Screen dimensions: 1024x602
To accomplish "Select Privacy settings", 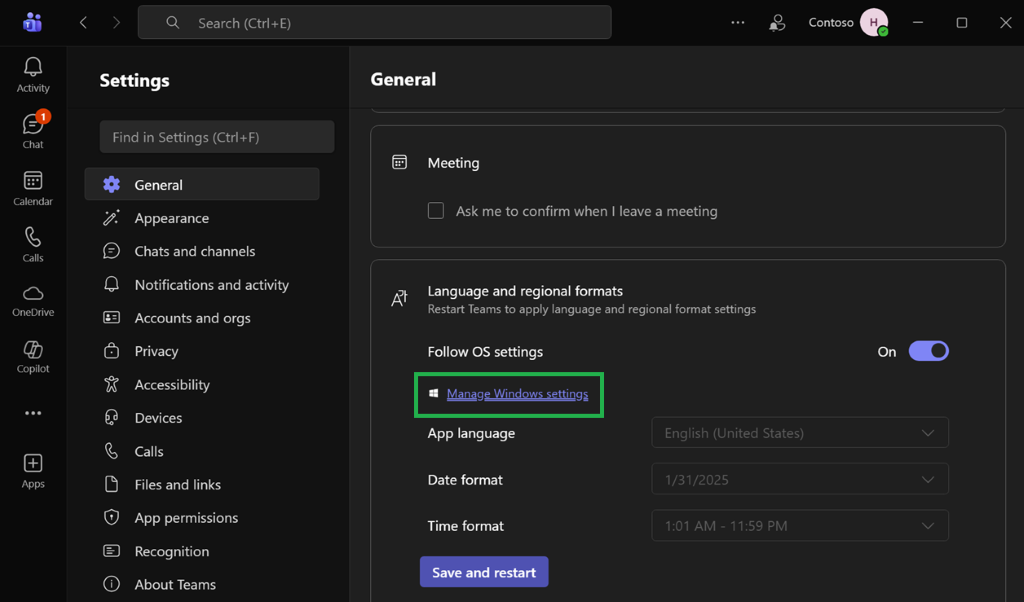I will tap(202, 351).
